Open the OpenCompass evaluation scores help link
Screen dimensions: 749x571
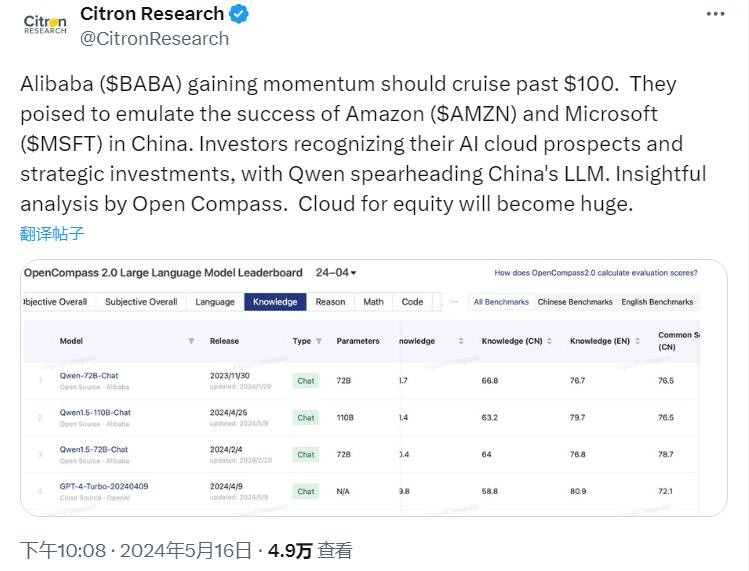click(594, 273)
